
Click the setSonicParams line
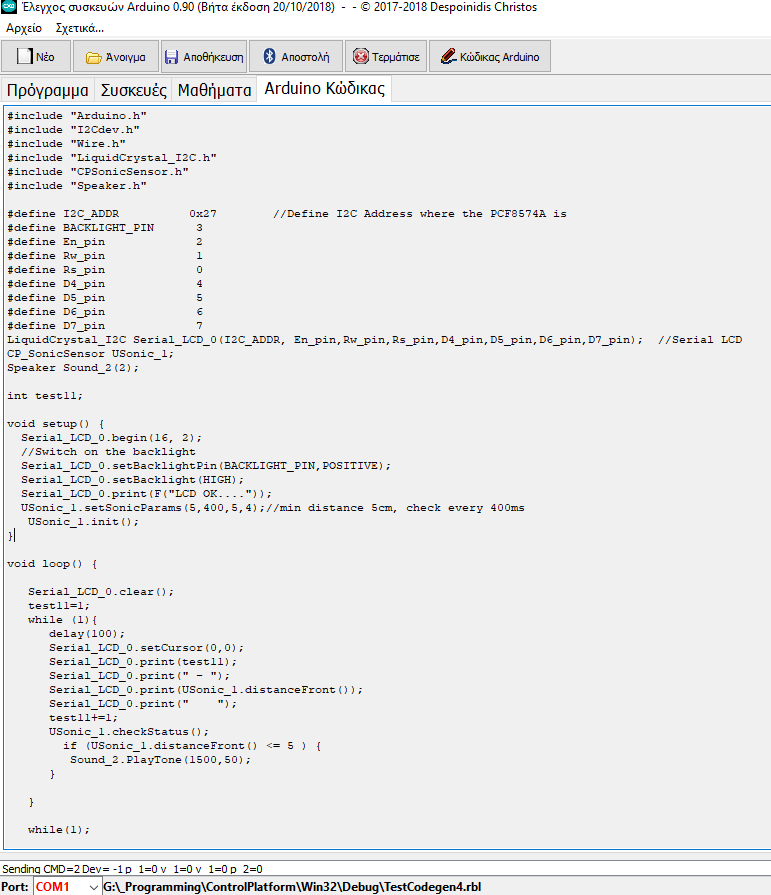[x=273, y=507]
